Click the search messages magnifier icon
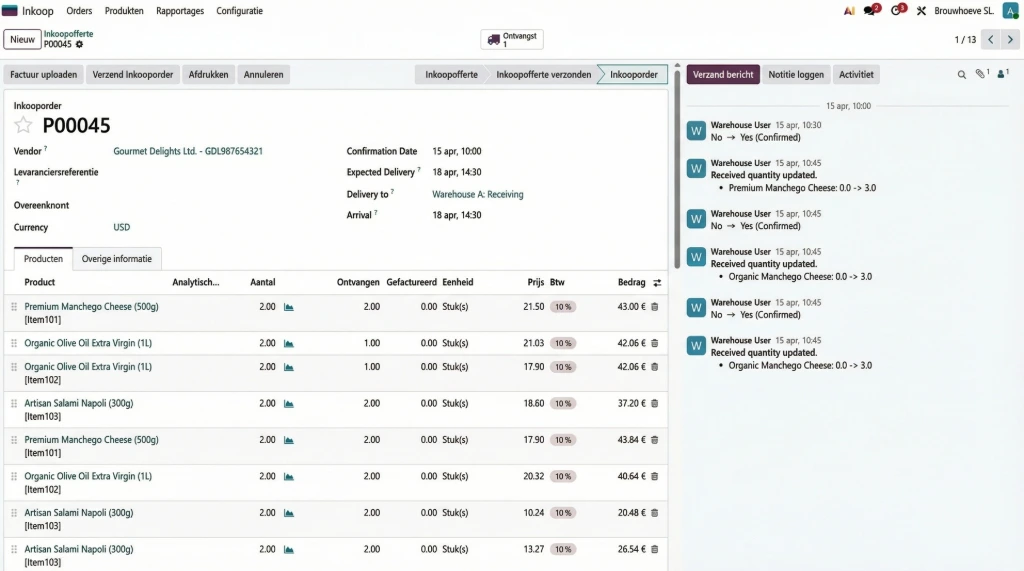This screenshot has width=1024, height=571. 962,74
